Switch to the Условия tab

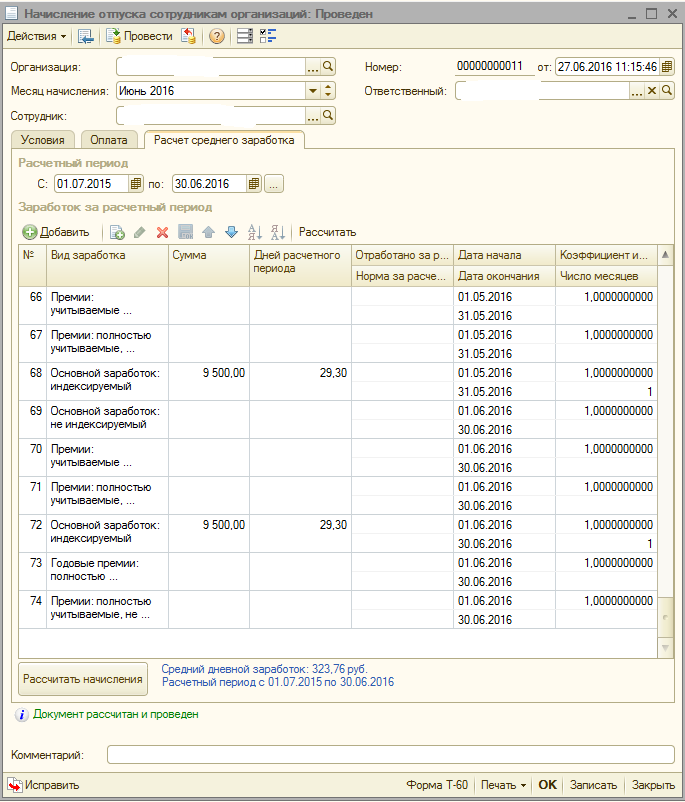coord(43,141)
